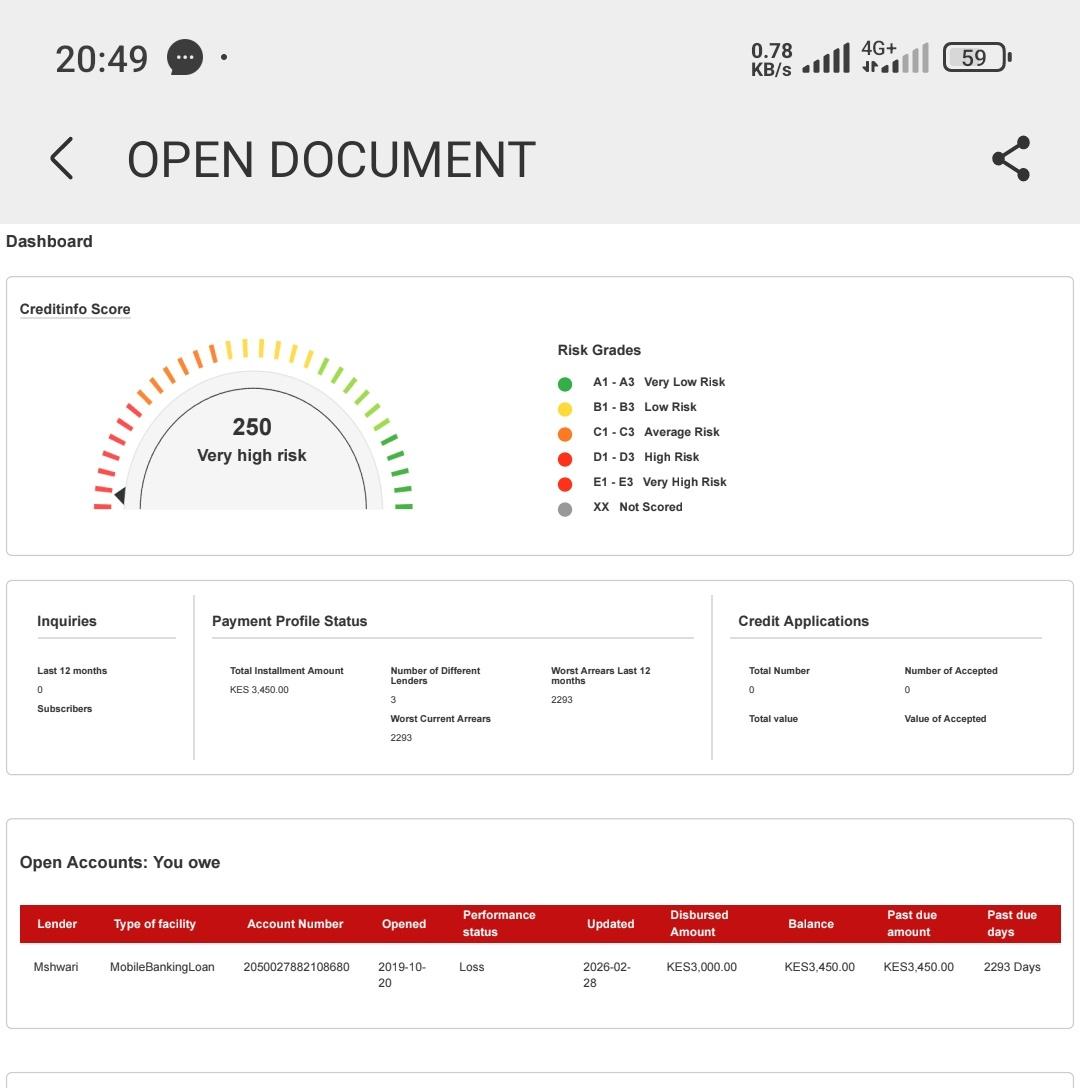The image size is (1080, 1088).
Task: Tap the 20:49 clock in status bar
Action: pos(101,58)
